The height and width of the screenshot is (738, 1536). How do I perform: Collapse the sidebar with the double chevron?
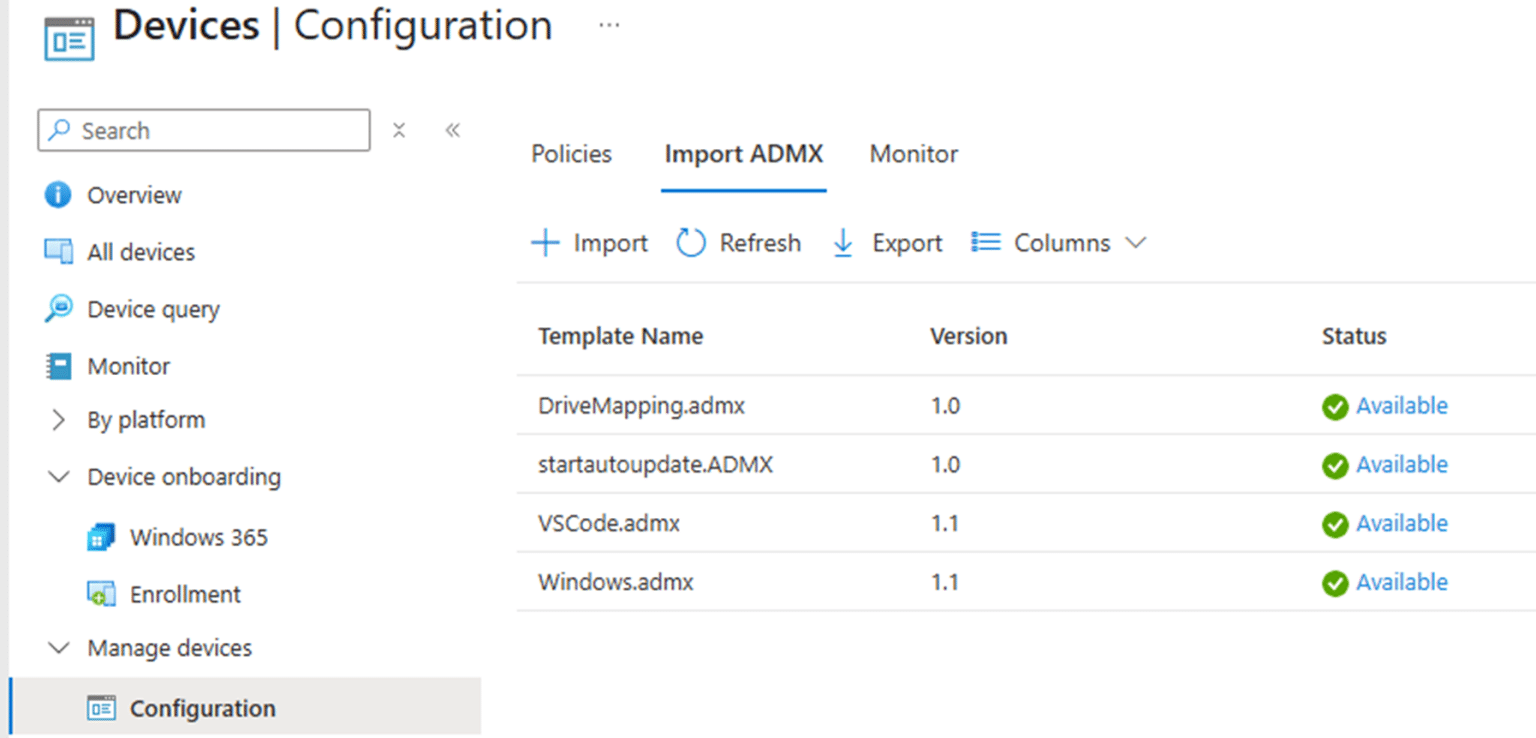pos(453,130)
